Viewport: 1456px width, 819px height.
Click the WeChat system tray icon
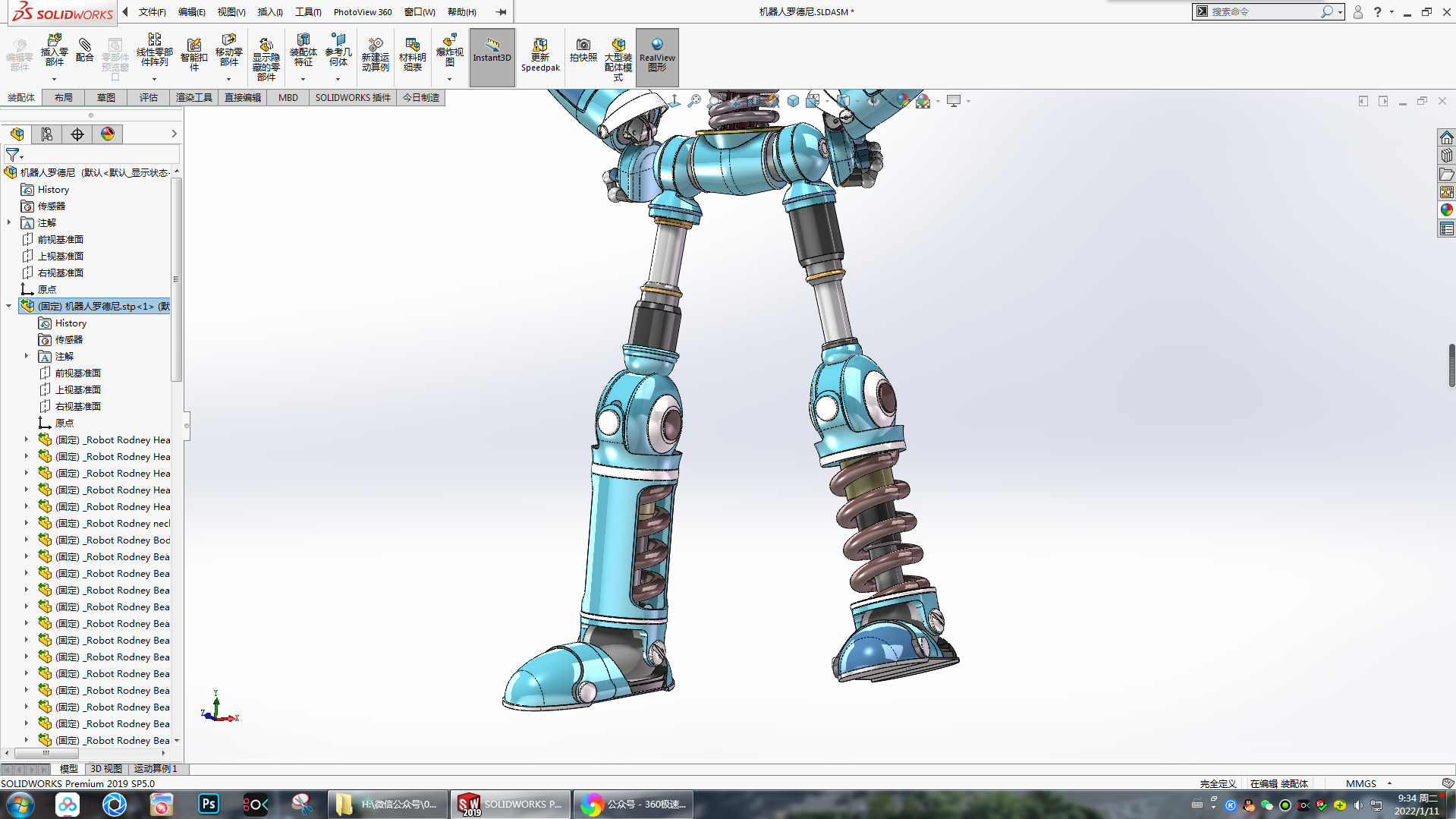(1266, 805)
